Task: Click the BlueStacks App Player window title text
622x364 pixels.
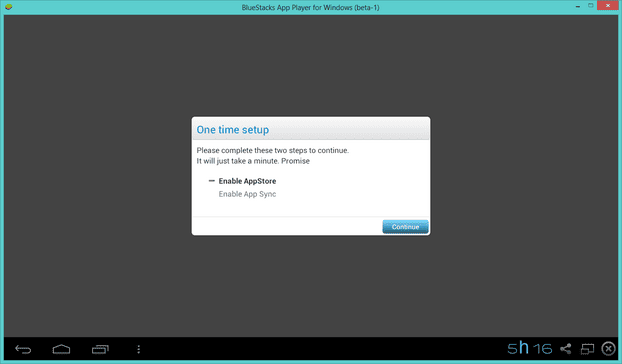Action: 311,8
